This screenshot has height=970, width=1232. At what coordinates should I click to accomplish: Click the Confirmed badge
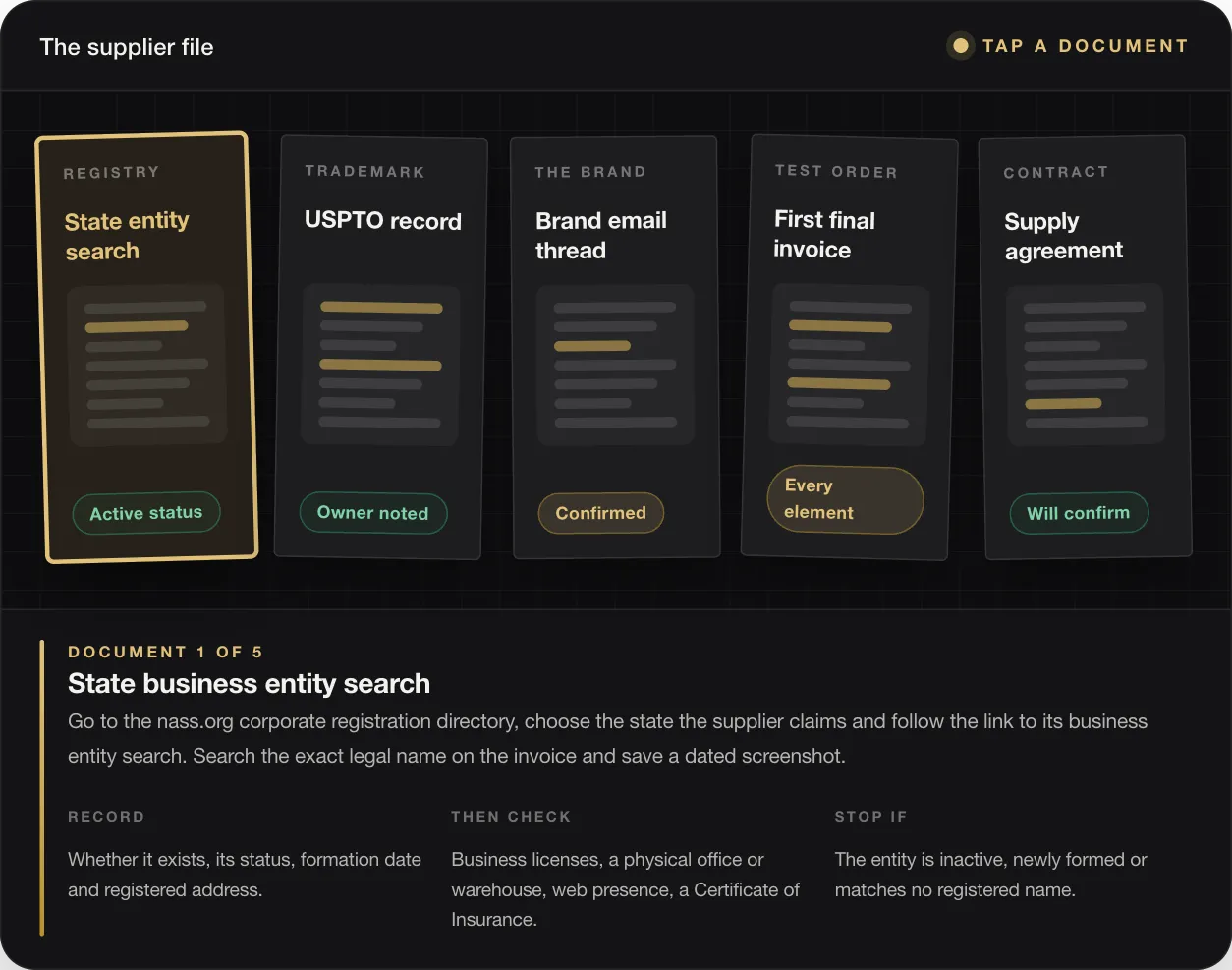pos(601,513)
